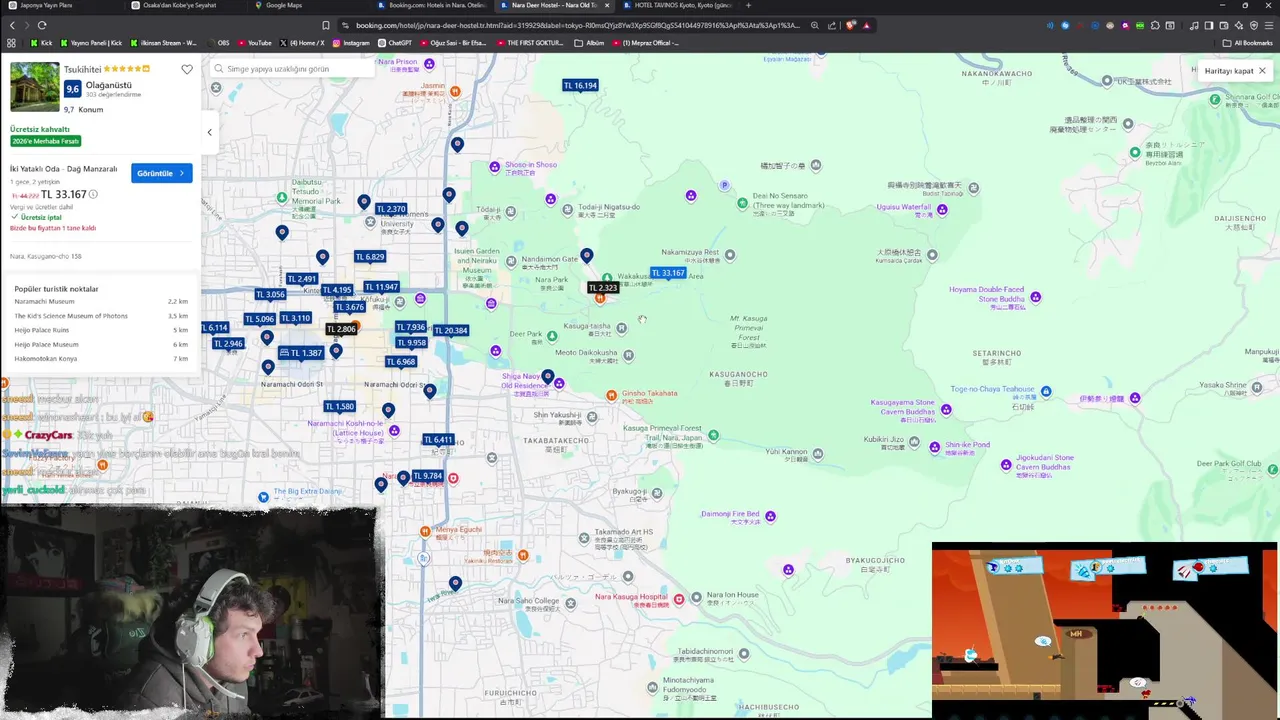
Task: Select the TL 4.195 map price marker
Action: coord(337,290)
